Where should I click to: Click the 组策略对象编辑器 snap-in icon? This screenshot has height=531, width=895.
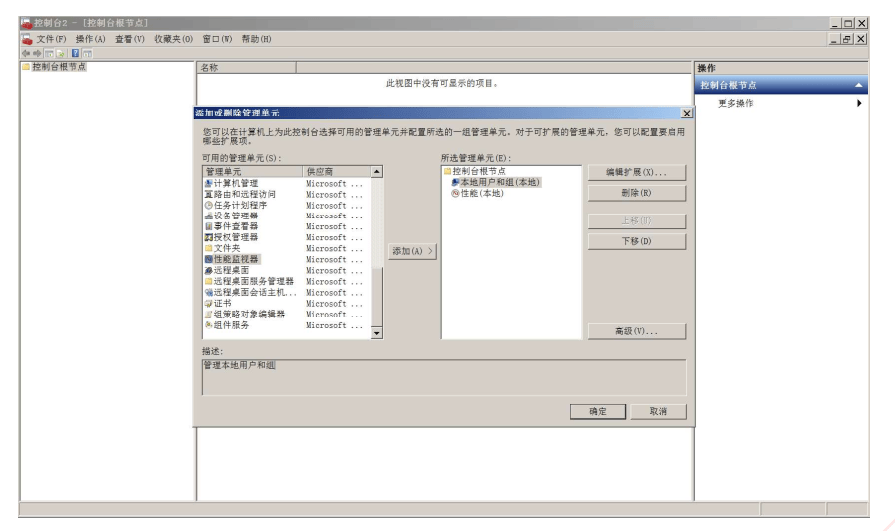click(x=208, y=314)
